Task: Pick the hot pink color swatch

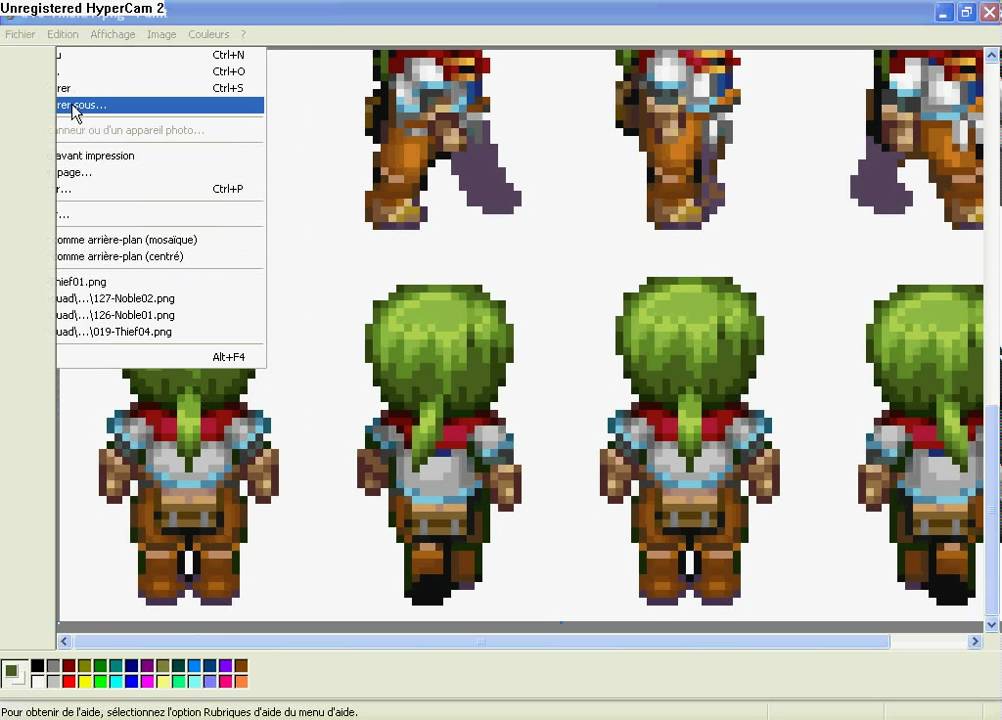Action: coord(226,682)
